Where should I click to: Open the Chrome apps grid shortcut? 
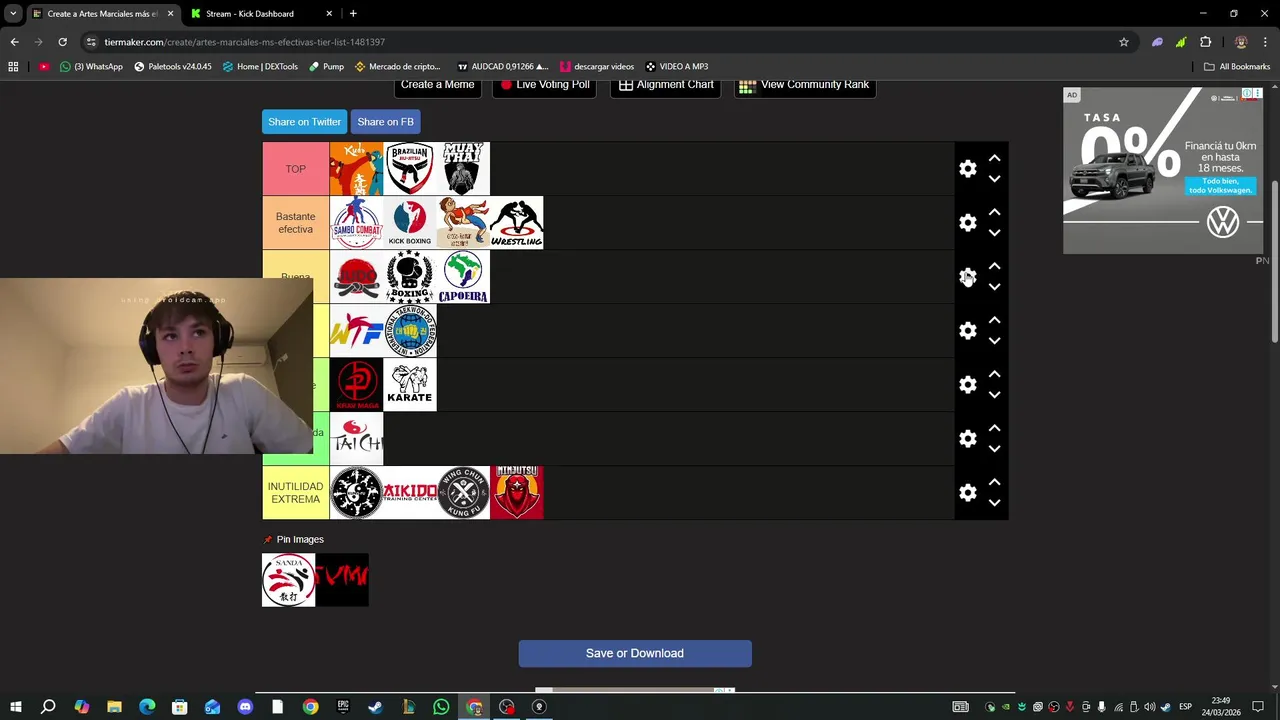[x=13, y=67]
